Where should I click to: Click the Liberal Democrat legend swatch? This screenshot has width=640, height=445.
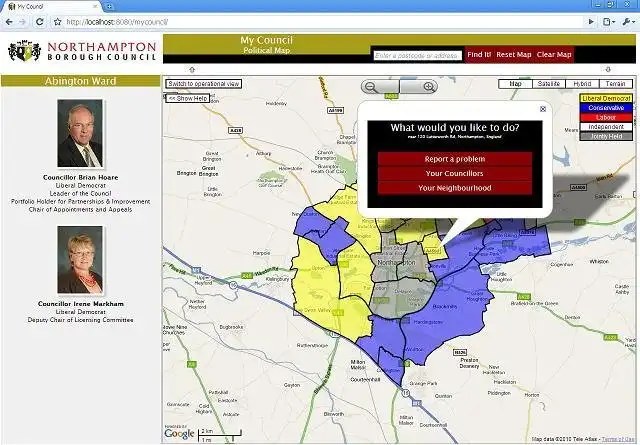pyautogui.click(x=606, y=98)
